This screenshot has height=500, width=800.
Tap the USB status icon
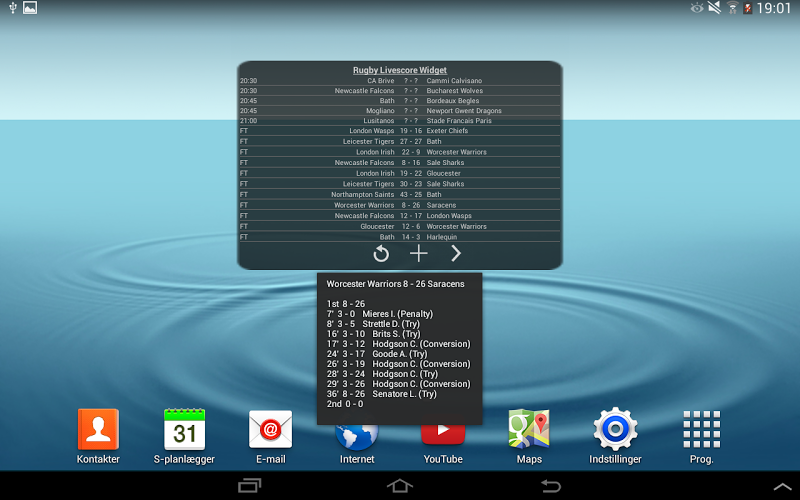point(13,8)
